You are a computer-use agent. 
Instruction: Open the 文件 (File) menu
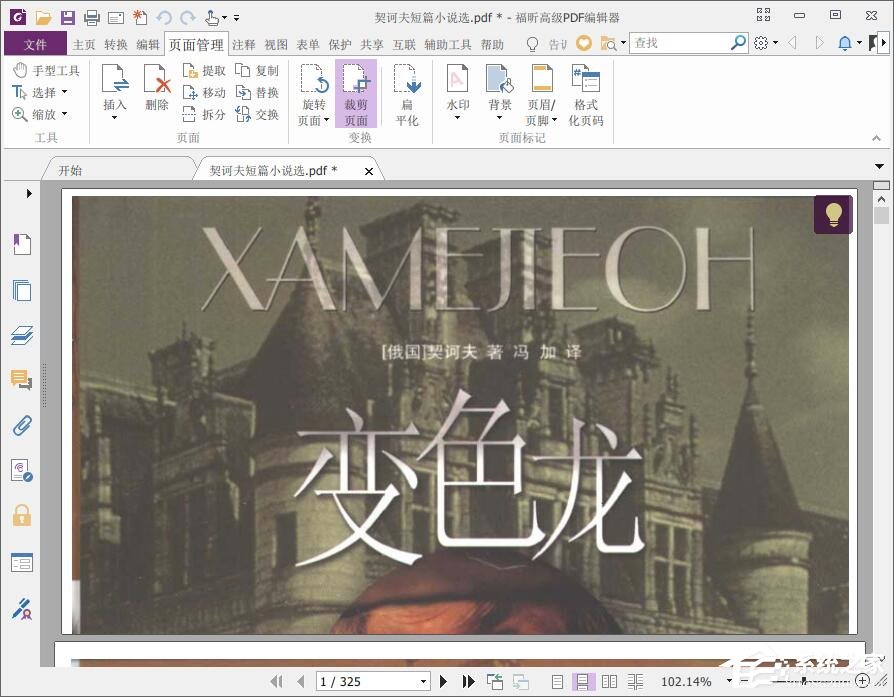click(35, 44)
